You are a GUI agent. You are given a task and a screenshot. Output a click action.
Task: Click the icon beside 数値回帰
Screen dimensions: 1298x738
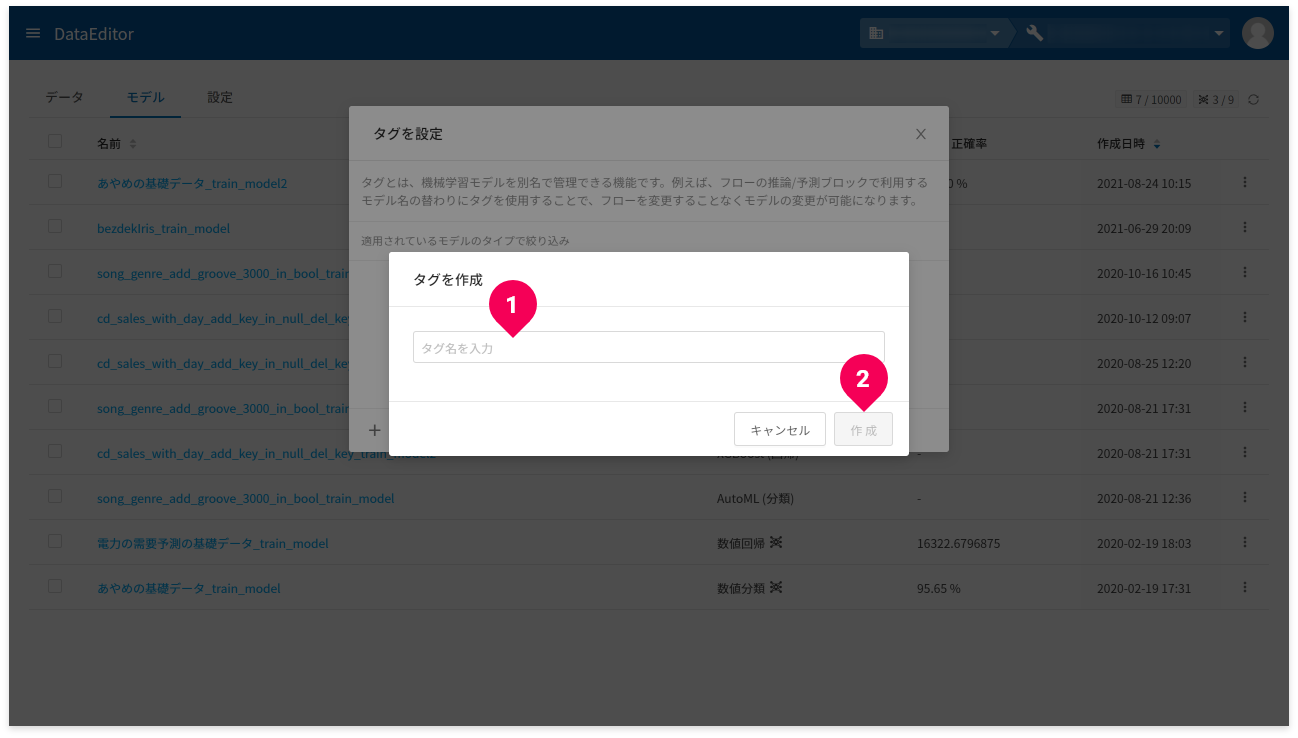776,542
